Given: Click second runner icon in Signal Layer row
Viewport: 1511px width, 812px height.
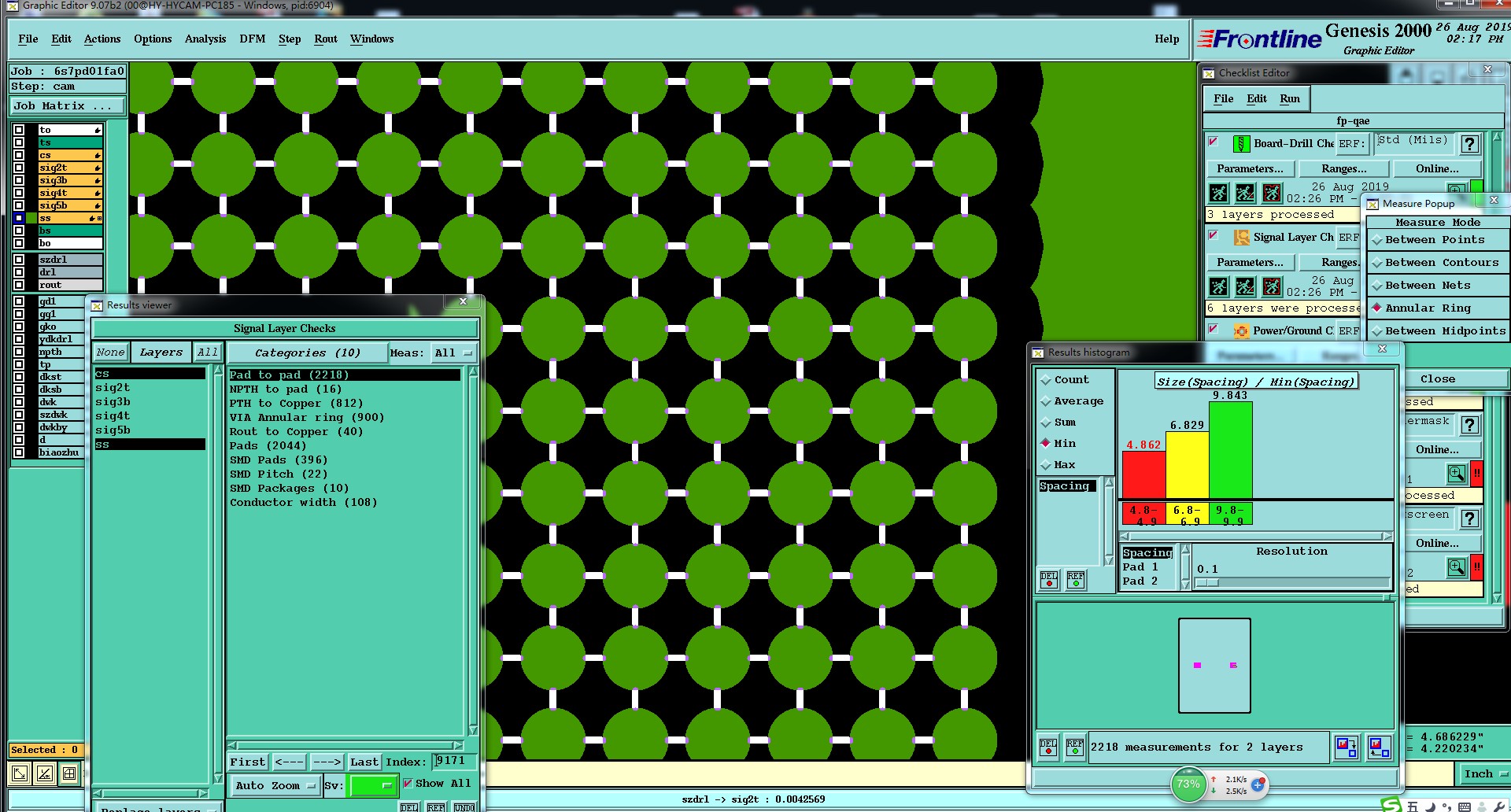Looking at the screenshot, I should [x=1245, y=286].
